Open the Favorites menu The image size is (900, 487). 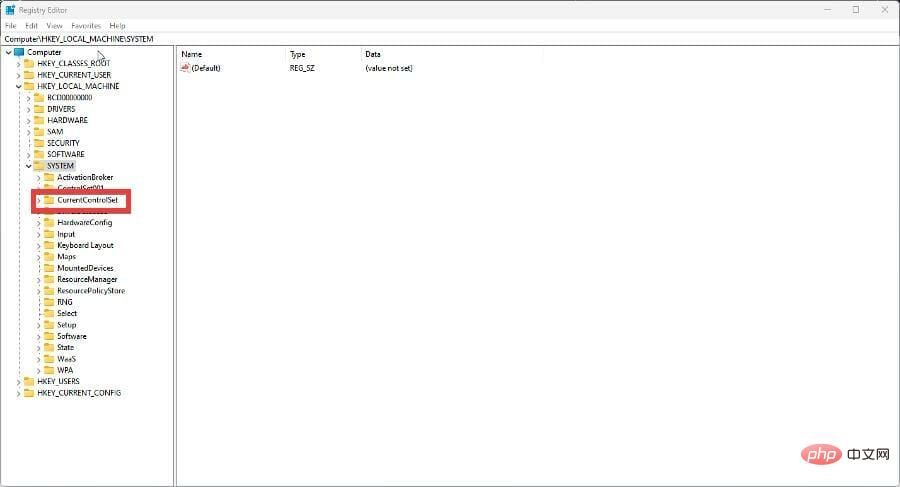(86, 26)
